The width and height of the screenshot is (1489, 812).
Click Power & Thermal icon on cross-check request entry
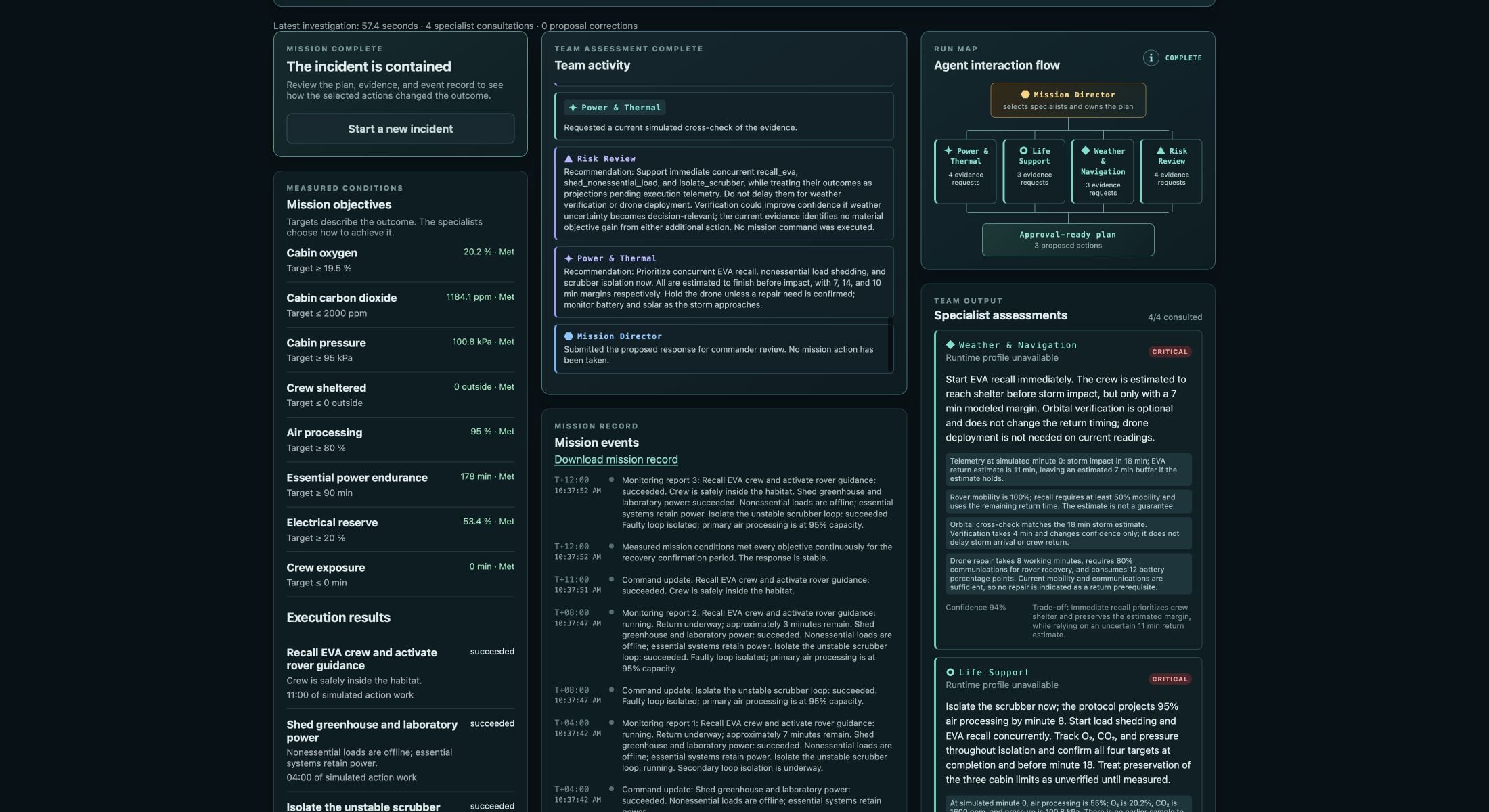(x=573, y=108)
